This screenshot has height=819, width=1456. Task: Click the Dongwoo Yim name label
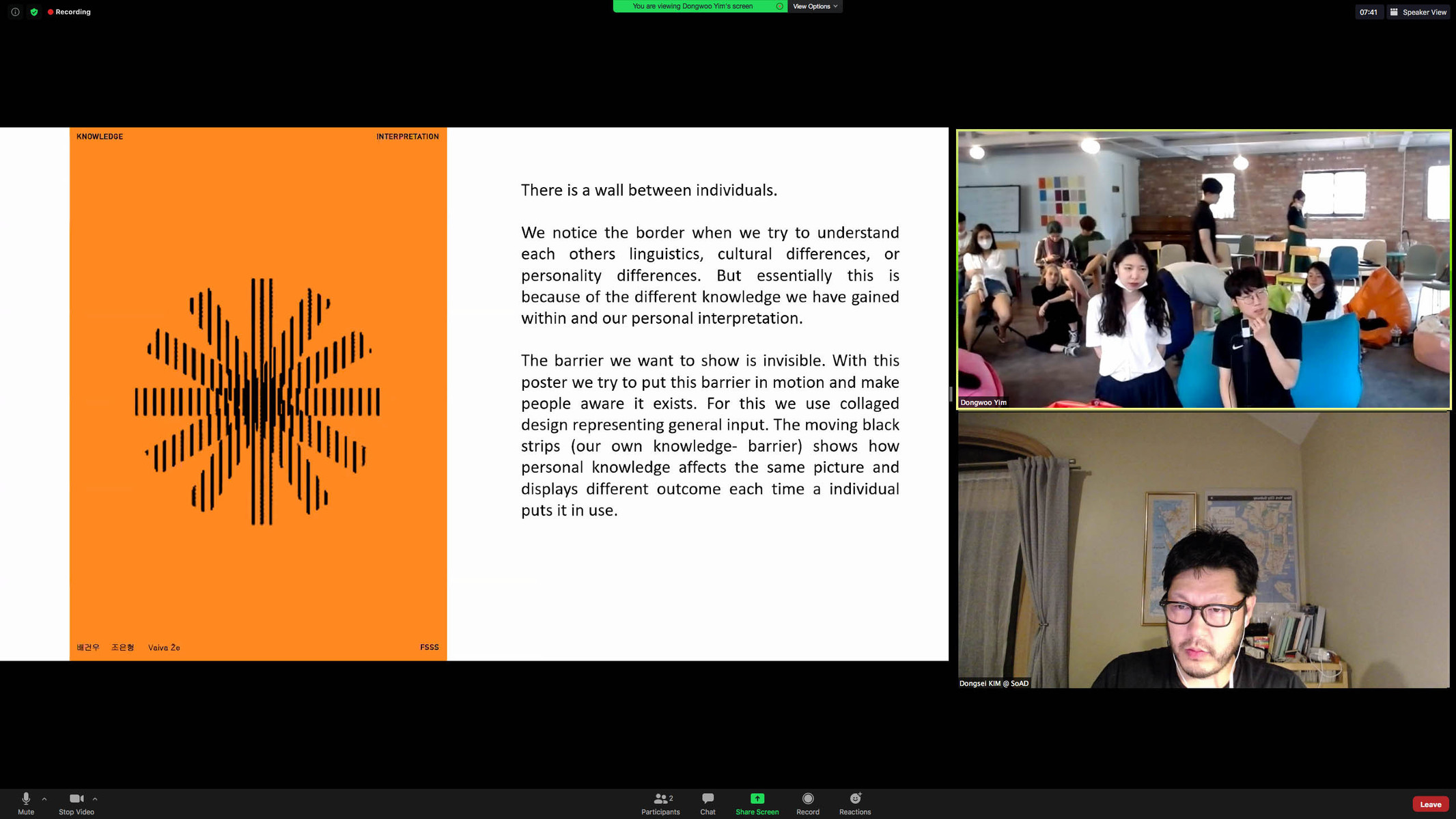point(983,402)
